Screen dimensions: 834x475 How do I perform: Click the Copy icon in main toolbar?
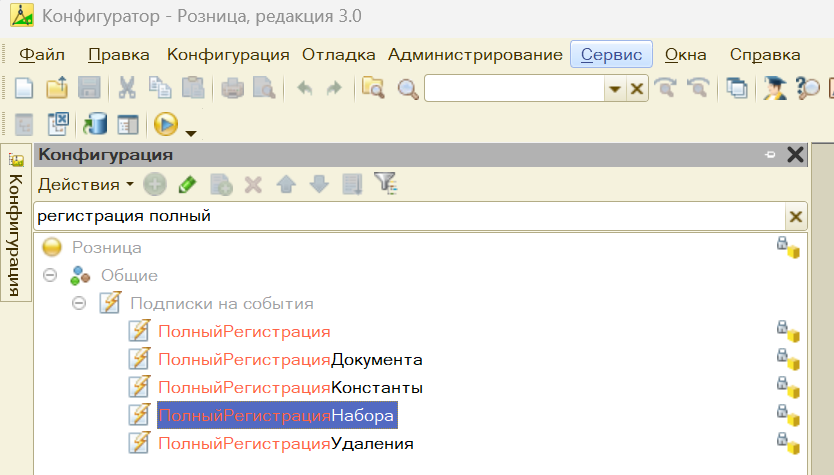click(160, 88)
